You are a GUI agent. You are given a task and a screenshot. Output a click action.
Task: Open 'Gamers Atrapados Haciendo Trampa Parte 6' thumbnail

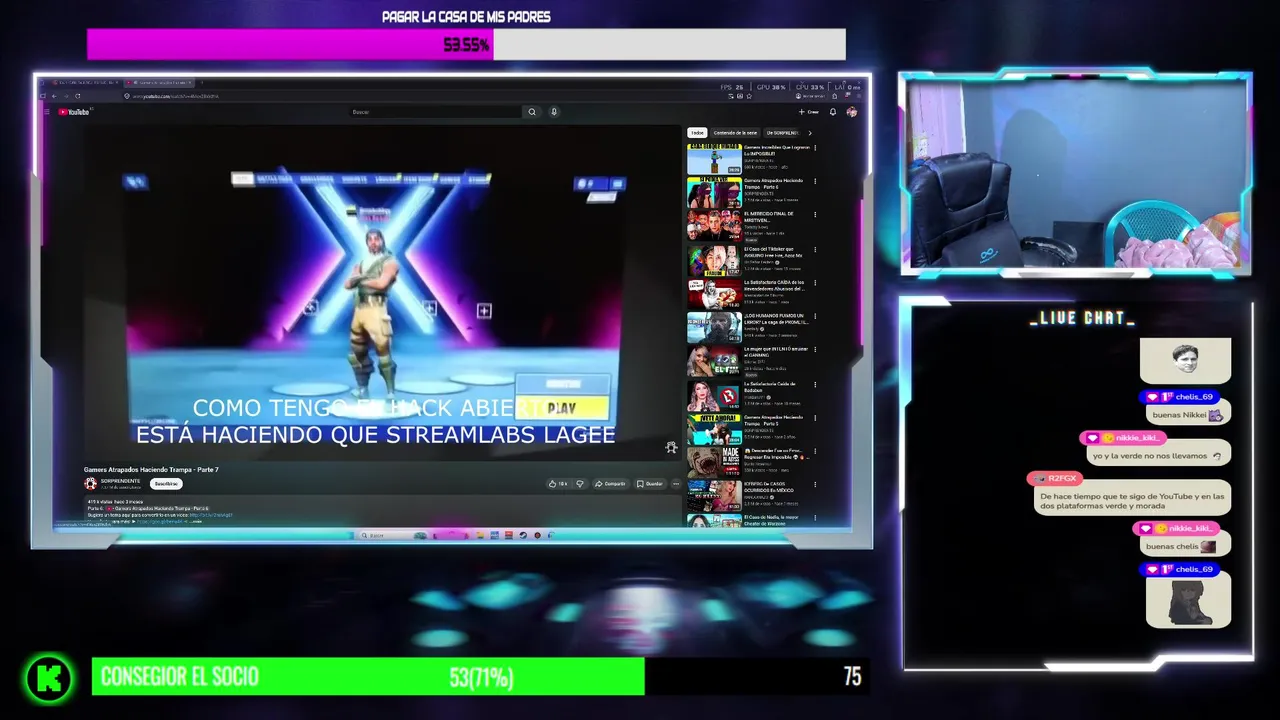pyautogui.click(x=714, y=193)
